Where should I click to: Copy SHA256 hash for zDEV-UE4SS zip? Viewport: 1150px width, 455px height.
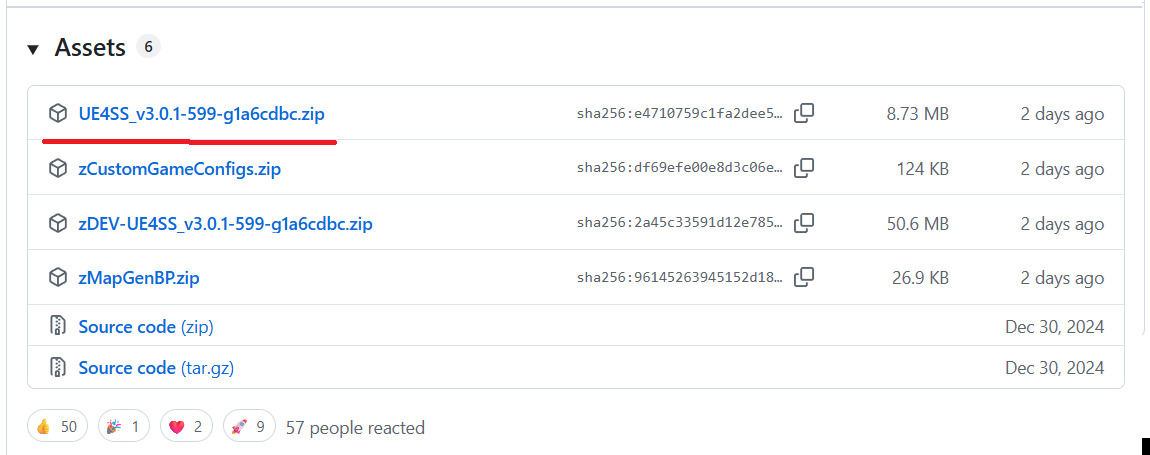(804, 222)
